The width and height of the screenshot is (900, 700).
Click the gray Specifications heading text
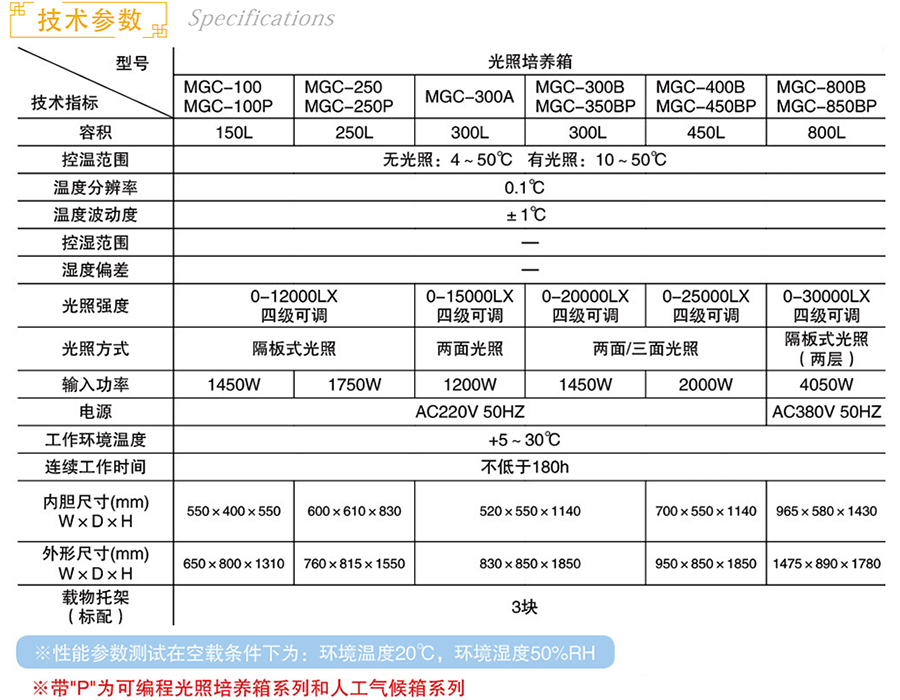[261, 19]
